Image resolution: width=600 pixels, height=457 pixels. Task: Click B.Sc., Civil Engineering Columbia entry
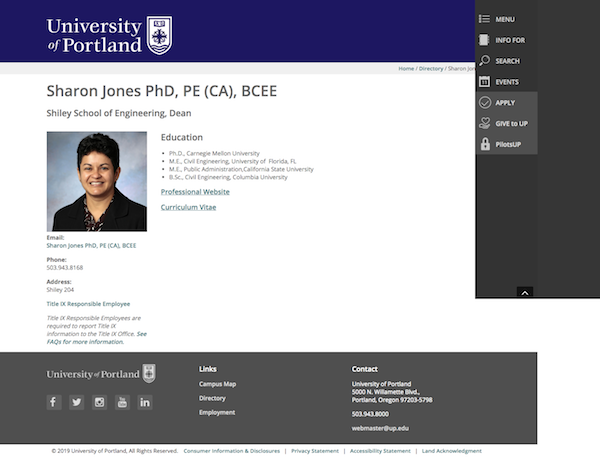pyautogui.click(x=228, y=177)
